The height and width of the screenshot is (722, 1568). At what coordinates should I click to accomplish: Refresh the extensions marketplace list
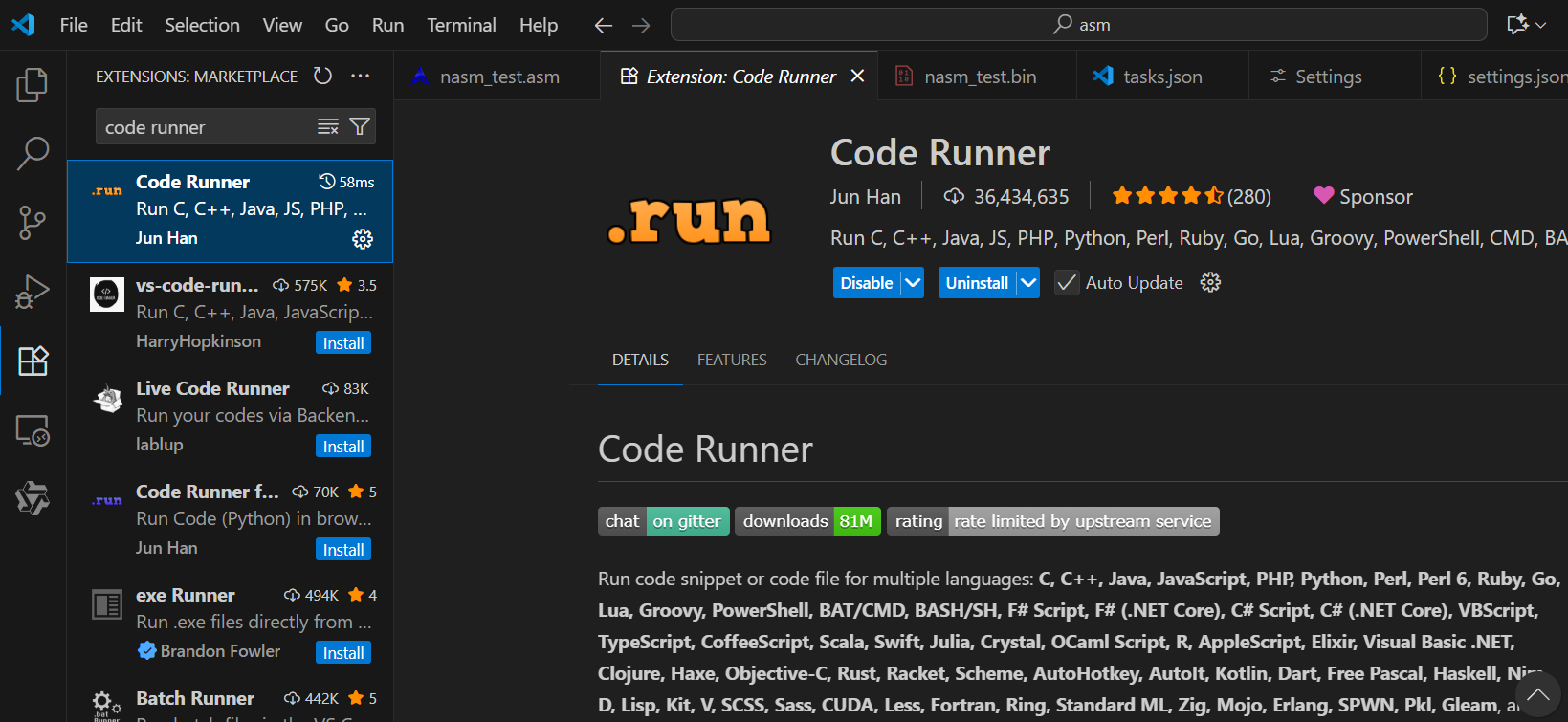point(323,76)
